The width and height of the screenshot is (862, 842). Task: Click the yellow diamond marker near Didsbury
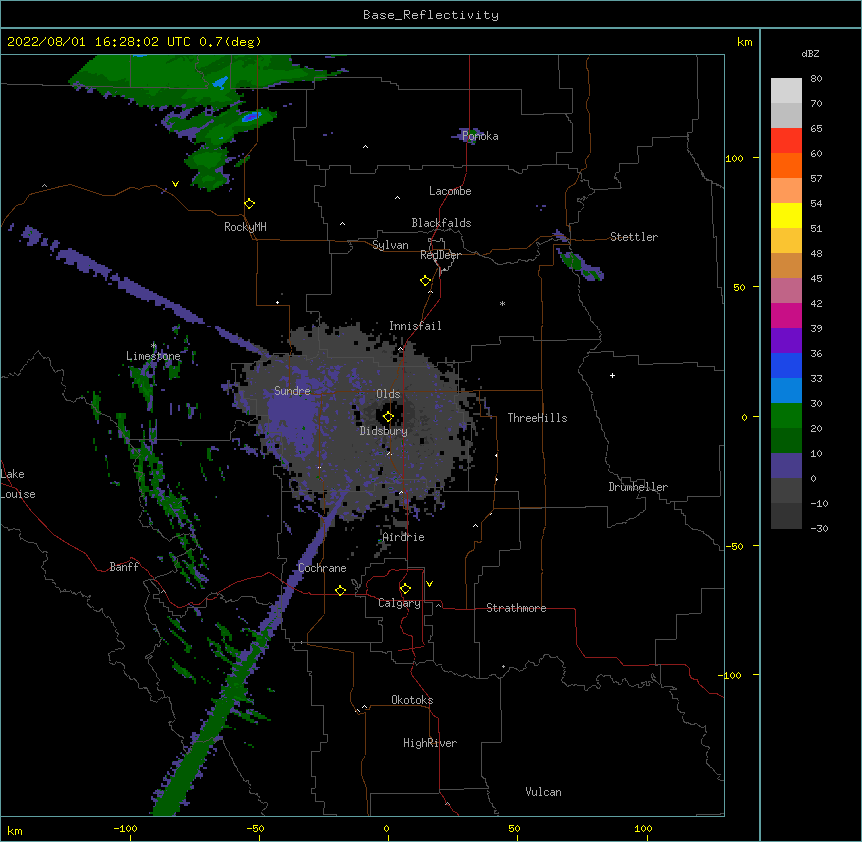(388, 417)
